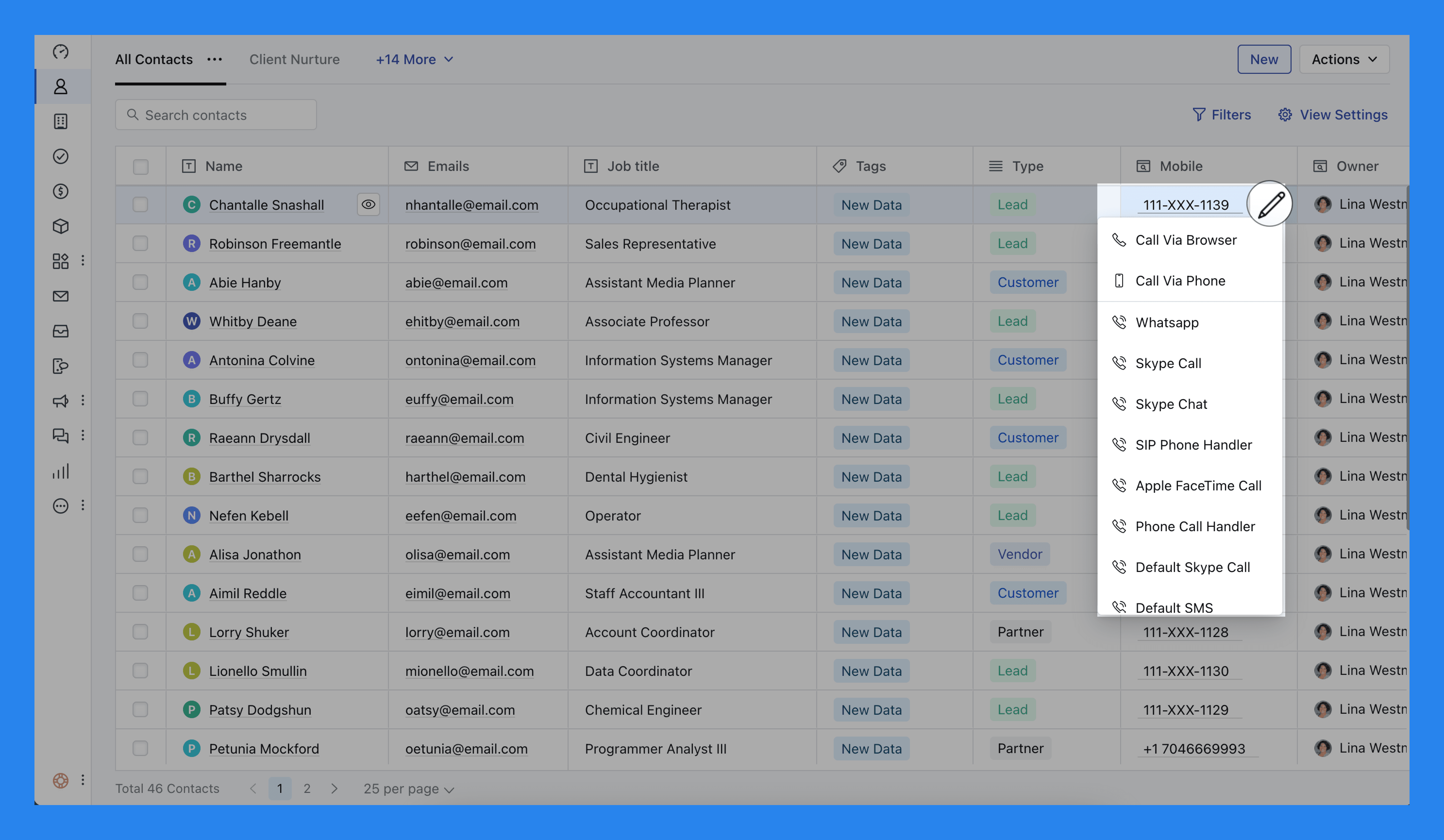Open the Email envelope icon in sidebar

[x=60, y=296]
